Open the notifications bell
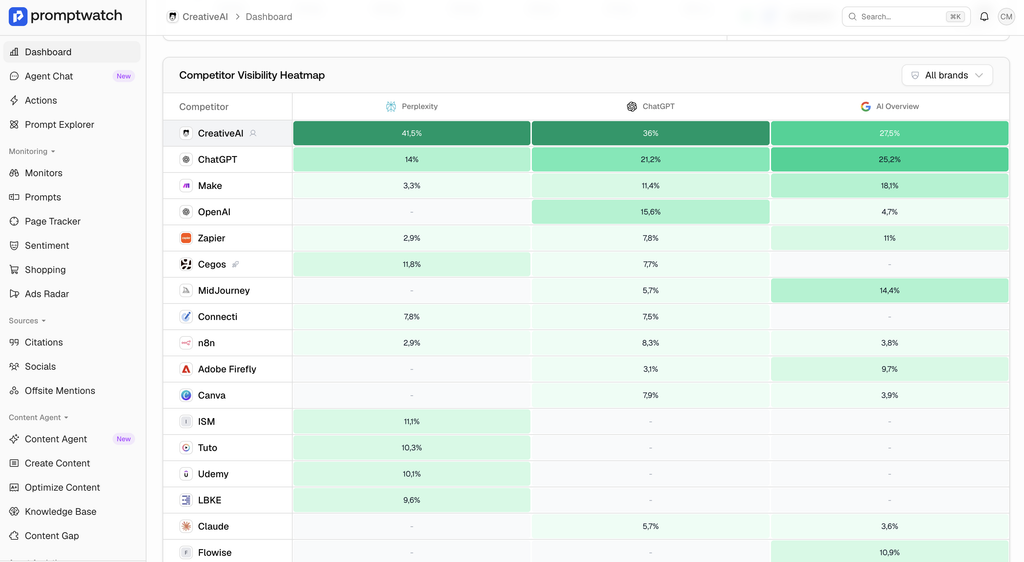This screenshot has height=562, width=1024. tap(984, 17)
